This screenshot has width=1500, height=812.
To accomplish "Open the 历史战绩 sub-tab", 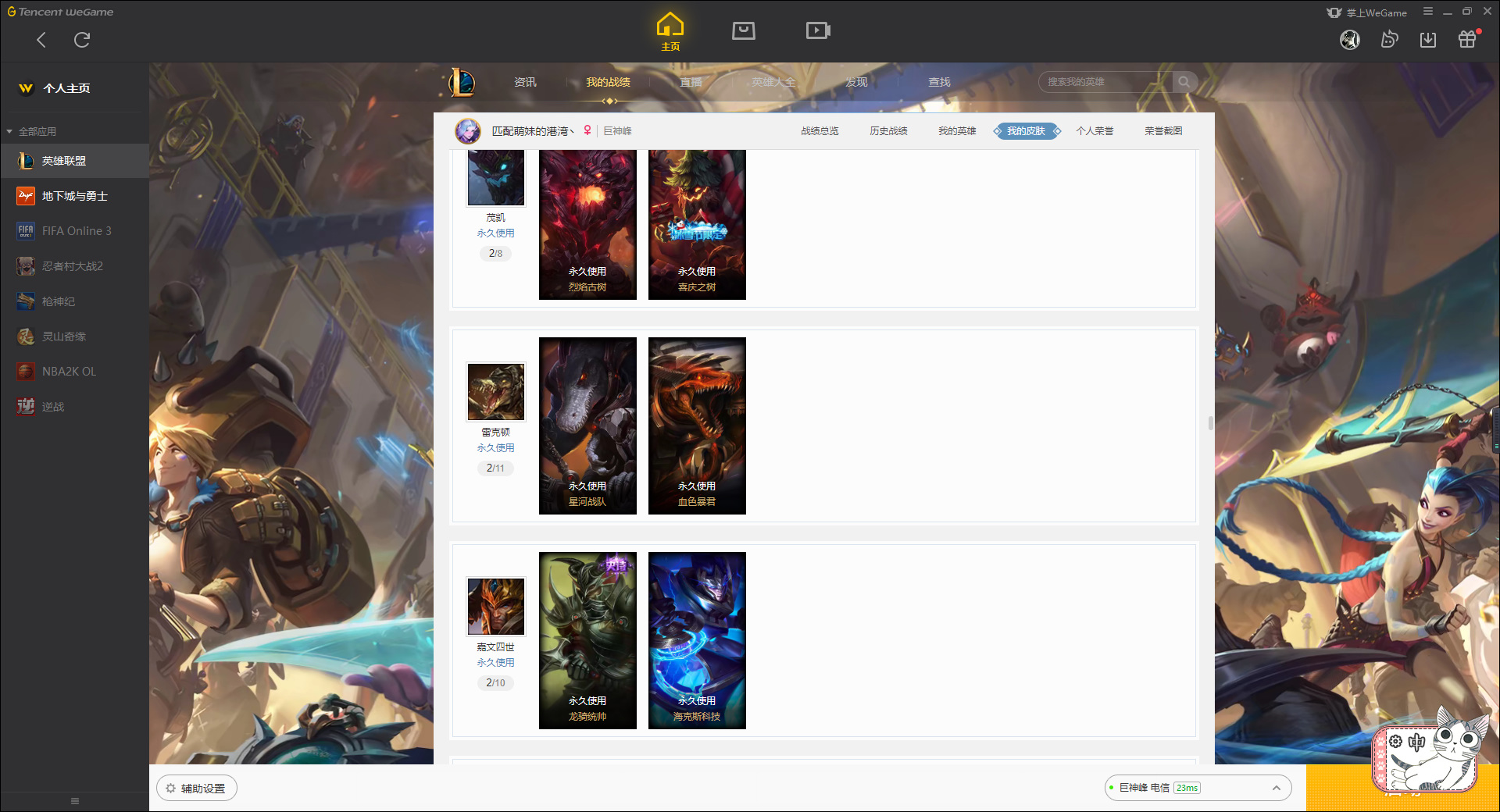I will (x=888, y=131).
